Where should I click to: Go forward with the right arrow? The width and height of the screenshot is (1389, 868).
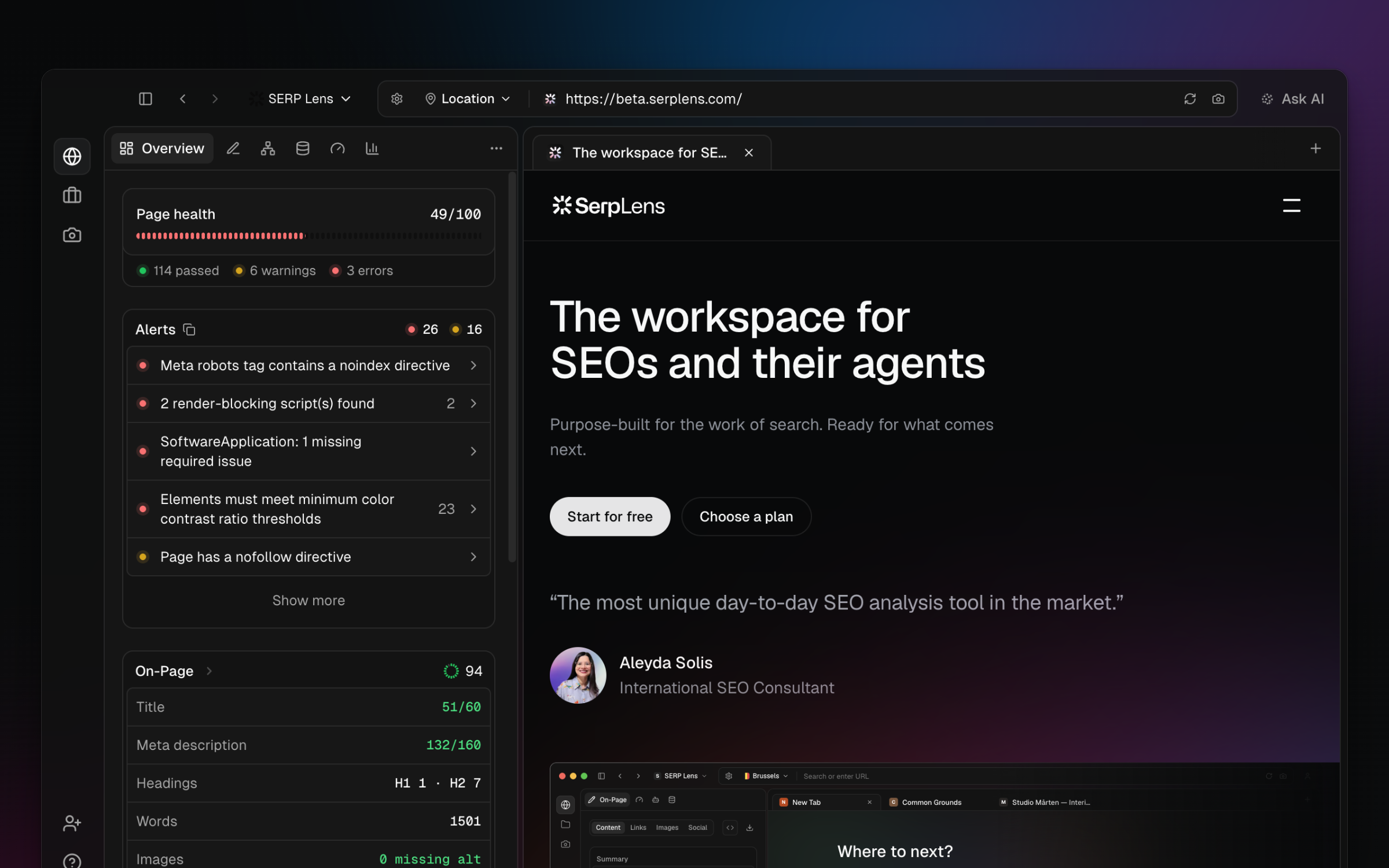click(x=215, y=99)
